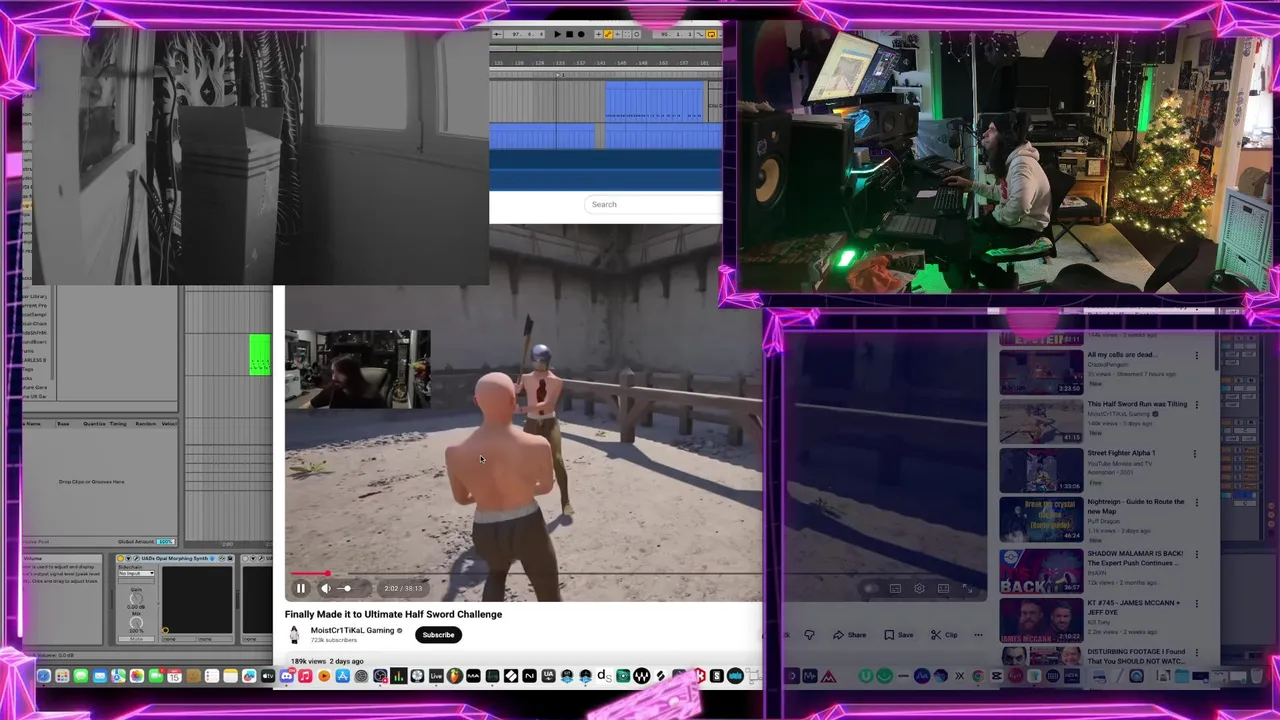Open options menu for SHADOW MALAMAR video
1280x720 pixels.
1197,554
